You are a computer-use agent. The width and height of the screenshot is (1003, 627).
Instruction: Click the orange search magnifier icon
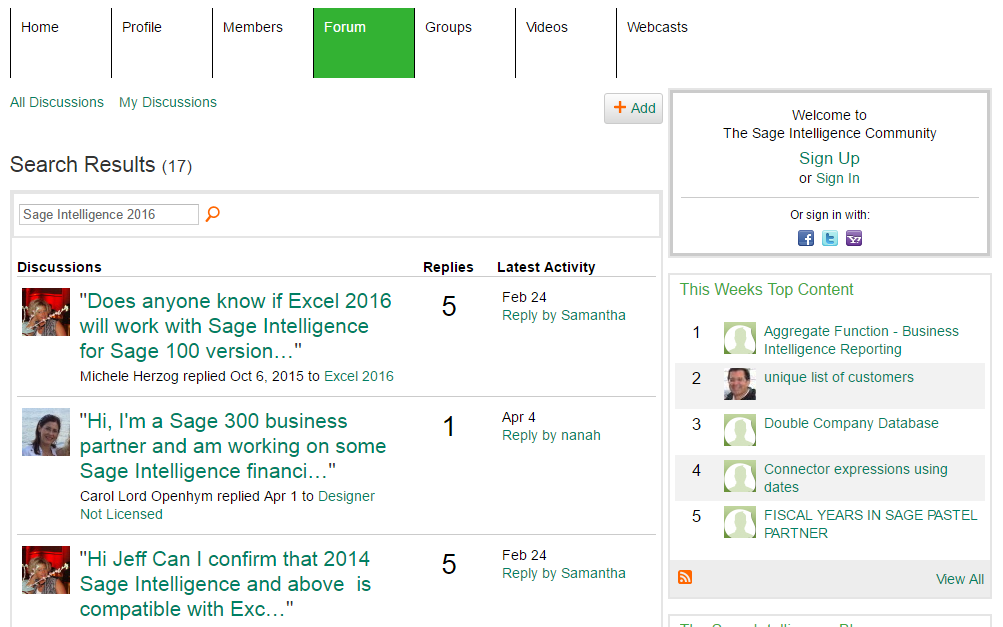pyautogui.click(x=213, y=214)
